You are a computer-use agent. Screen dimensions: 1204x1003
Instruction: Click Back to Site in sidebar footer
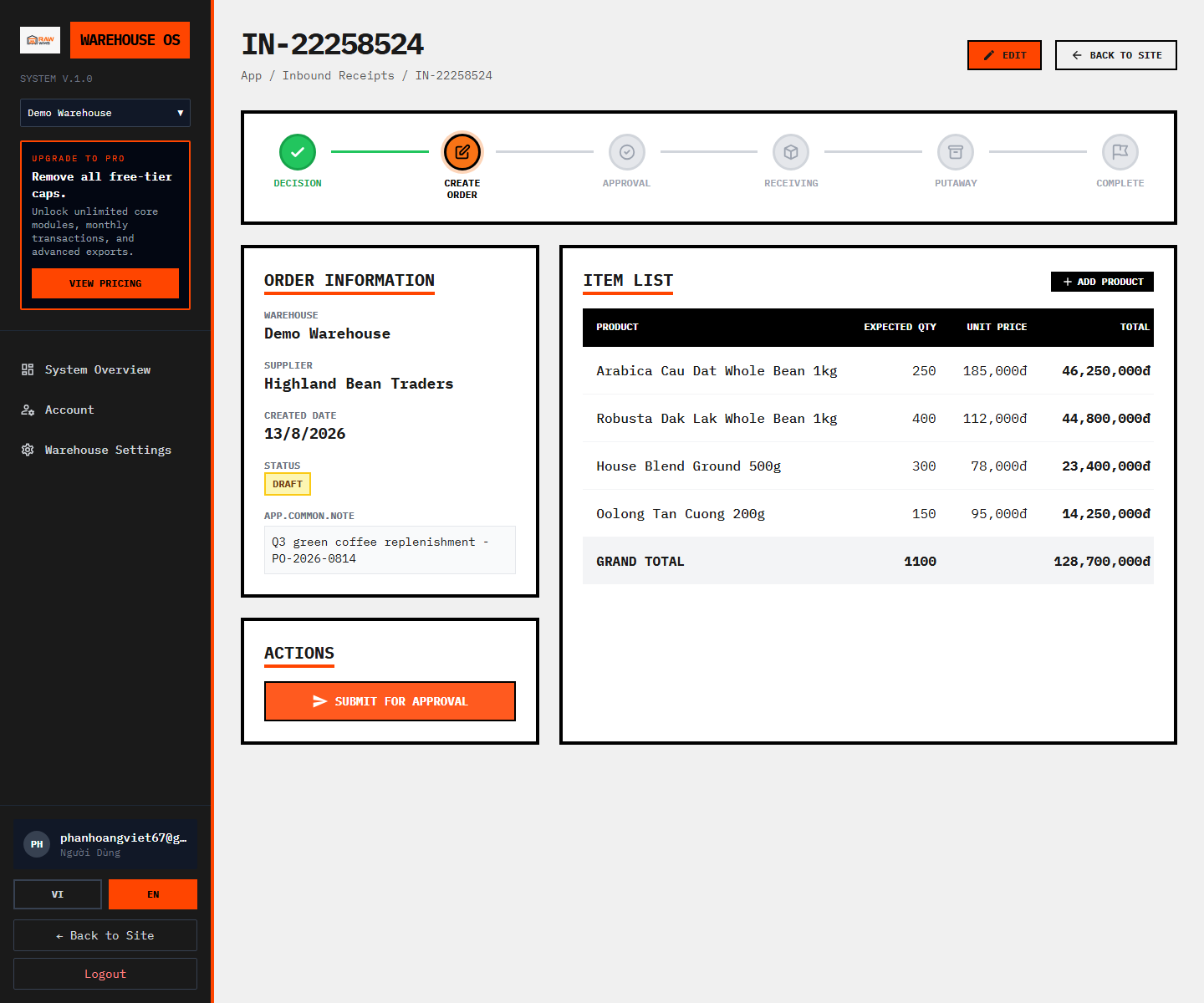[x=105, y=935]
